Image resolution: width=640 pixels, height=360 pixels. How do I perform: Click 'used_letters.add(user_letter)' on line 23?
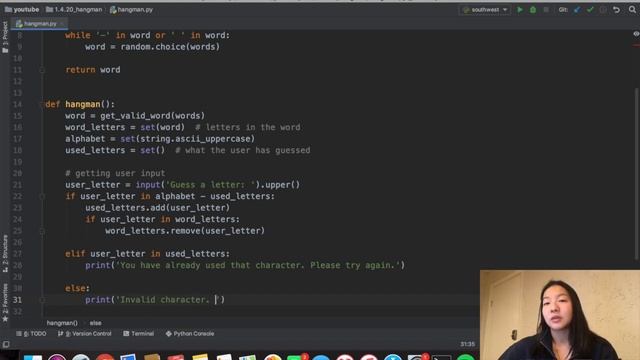coord(158,208)
